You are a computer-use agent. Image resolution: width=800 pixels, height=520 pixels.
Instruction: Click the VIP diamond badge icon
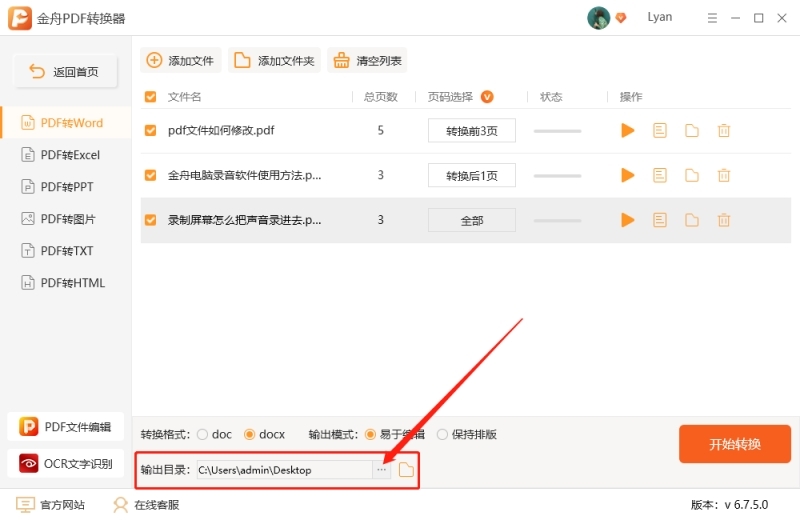tap(621, 18)
